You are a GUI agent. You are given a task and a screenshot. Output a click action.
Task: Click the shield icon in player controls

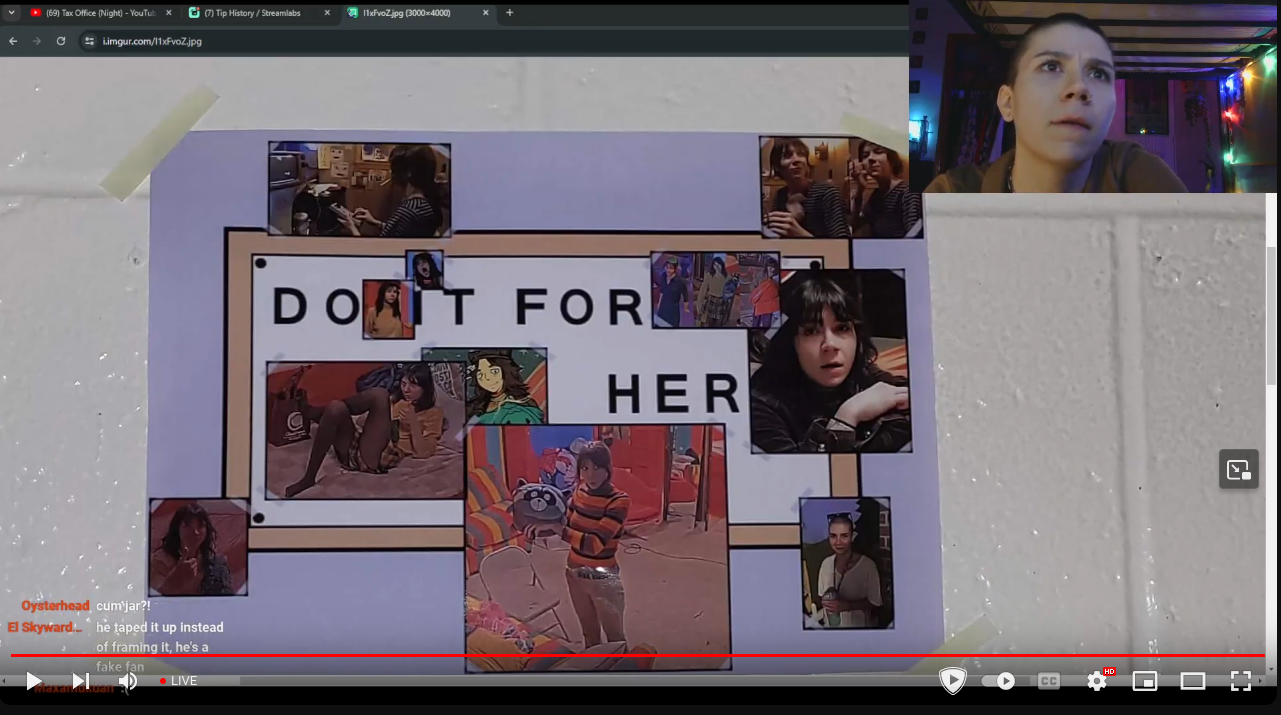coord(952,681)
